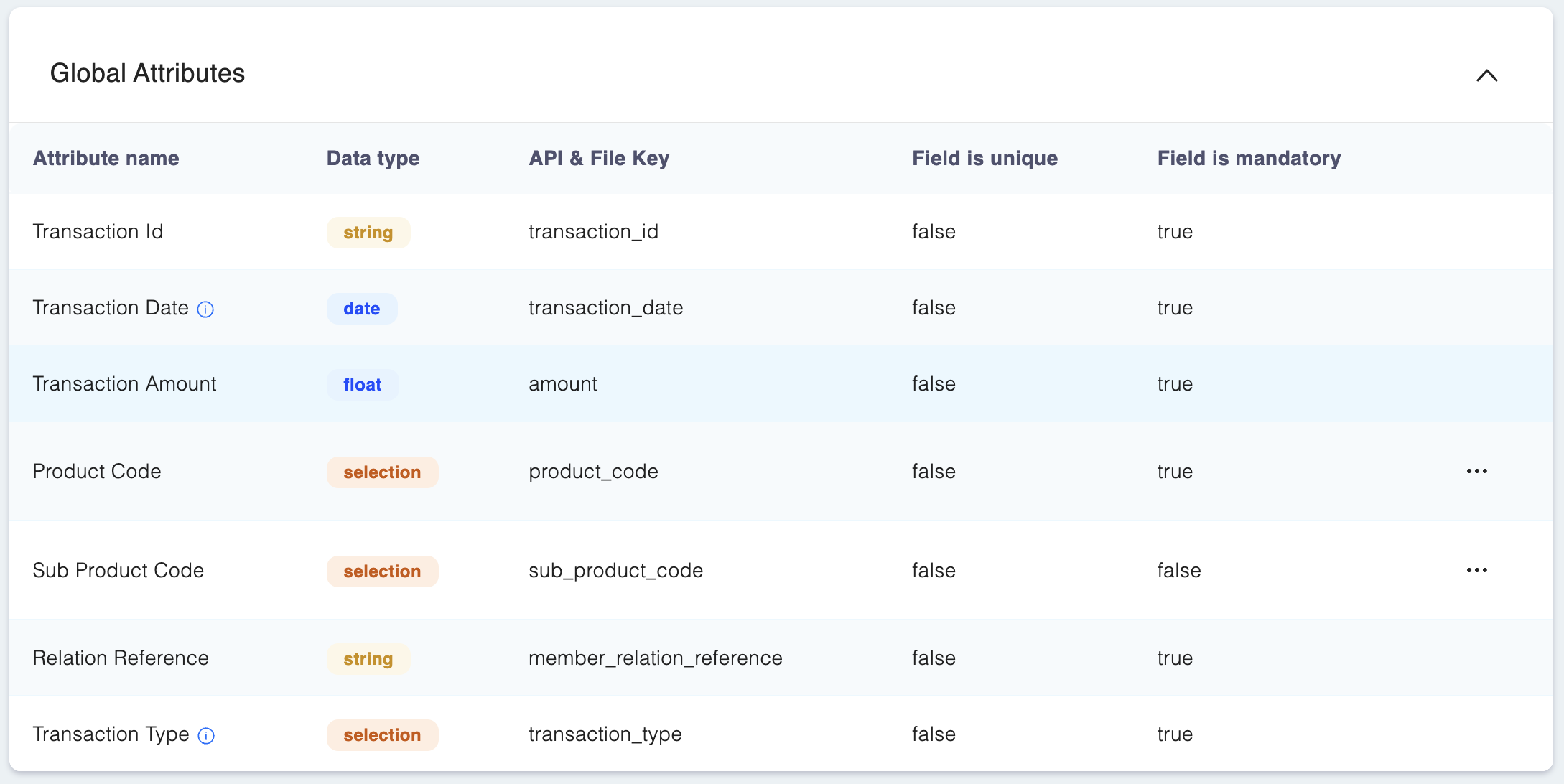This screenshot has width=1564, height=784.
Task: Click the member_relation_reference key text
Action: (655, 658)
